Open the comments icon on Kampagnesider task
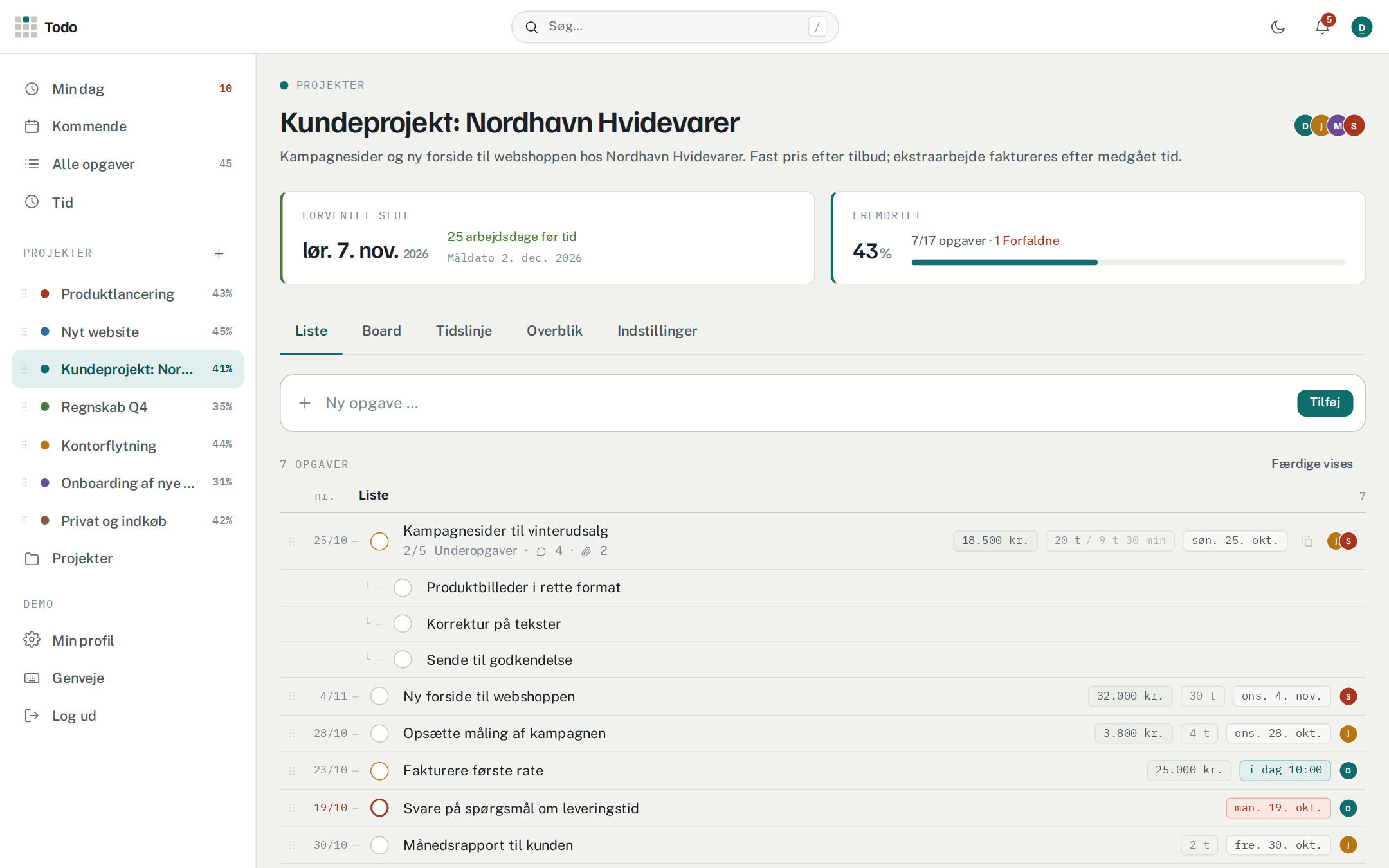This screenshot has height=868, width=1389. tap(541, 551)
